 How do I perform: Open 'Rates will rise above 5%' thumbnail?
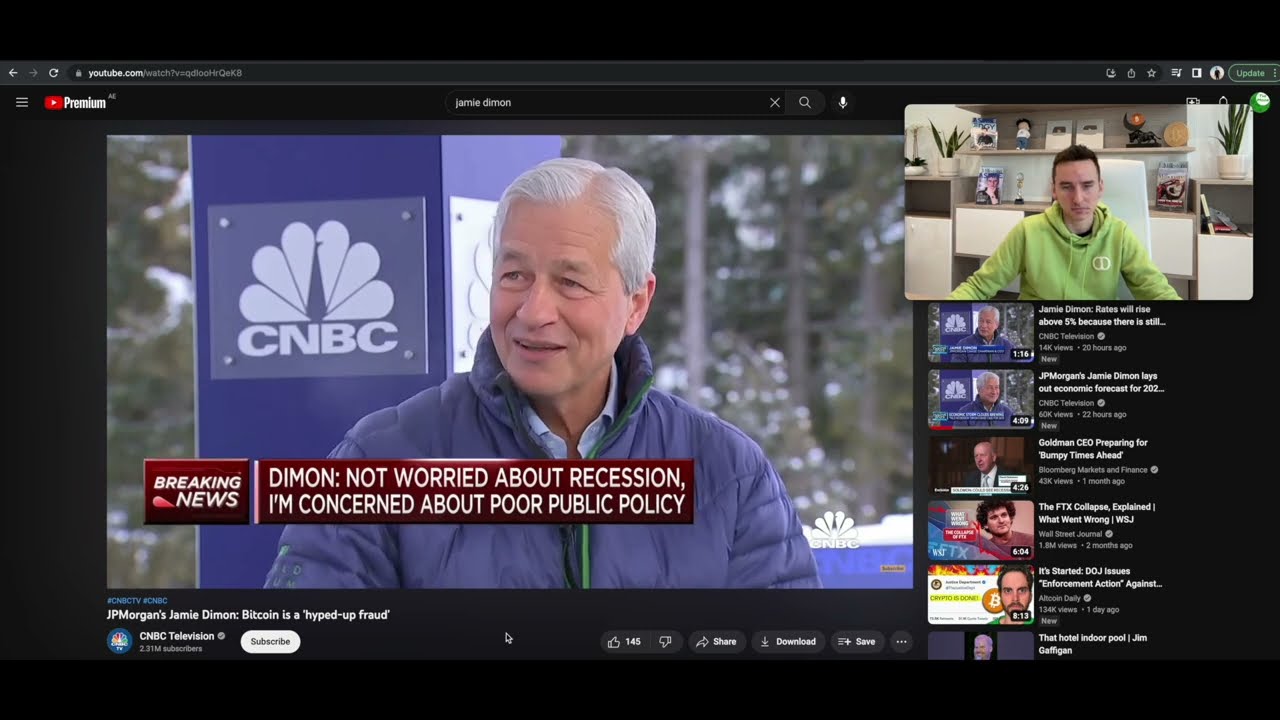[x=981, y=332]
